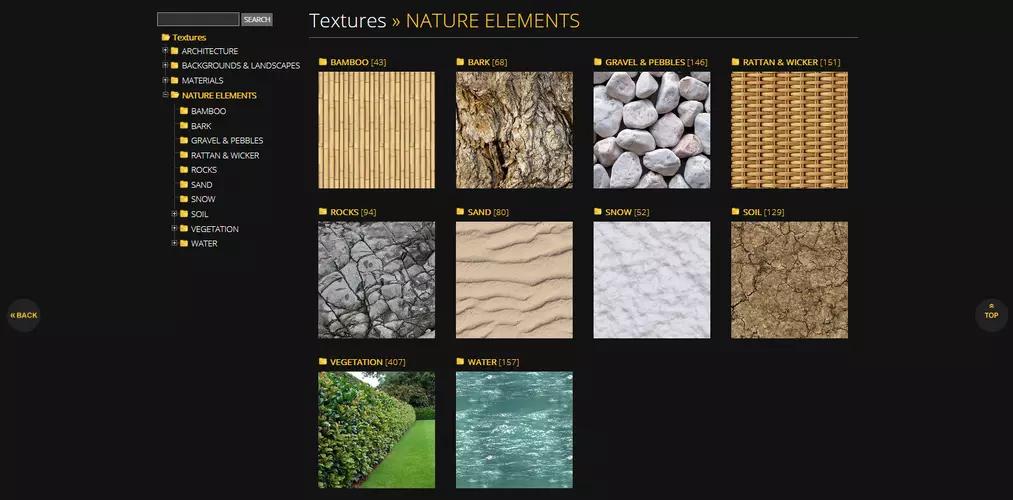Screen dimensions: 1013x500
Task: Open the ROCKS [94] gallery title link
Action: tap(353, 213)
